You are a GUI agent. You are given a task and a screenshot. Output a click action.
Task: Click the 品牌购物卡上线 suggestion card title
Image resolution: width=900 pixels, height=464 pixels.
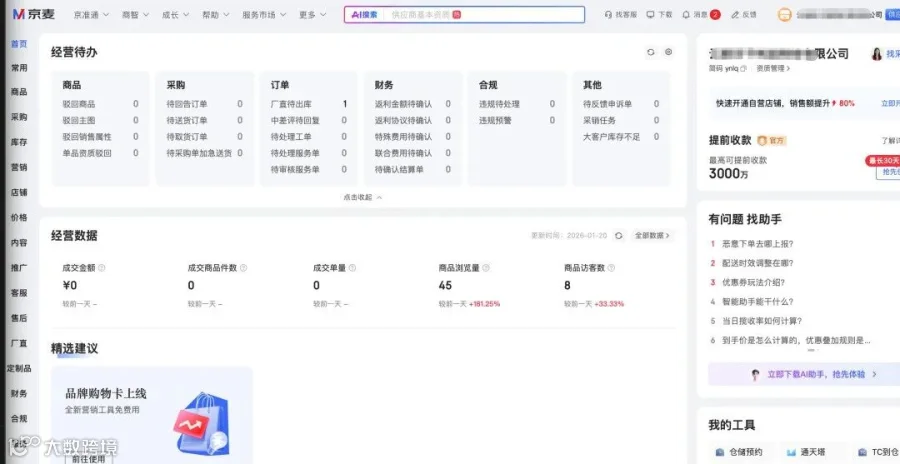[x=106, y=393]
